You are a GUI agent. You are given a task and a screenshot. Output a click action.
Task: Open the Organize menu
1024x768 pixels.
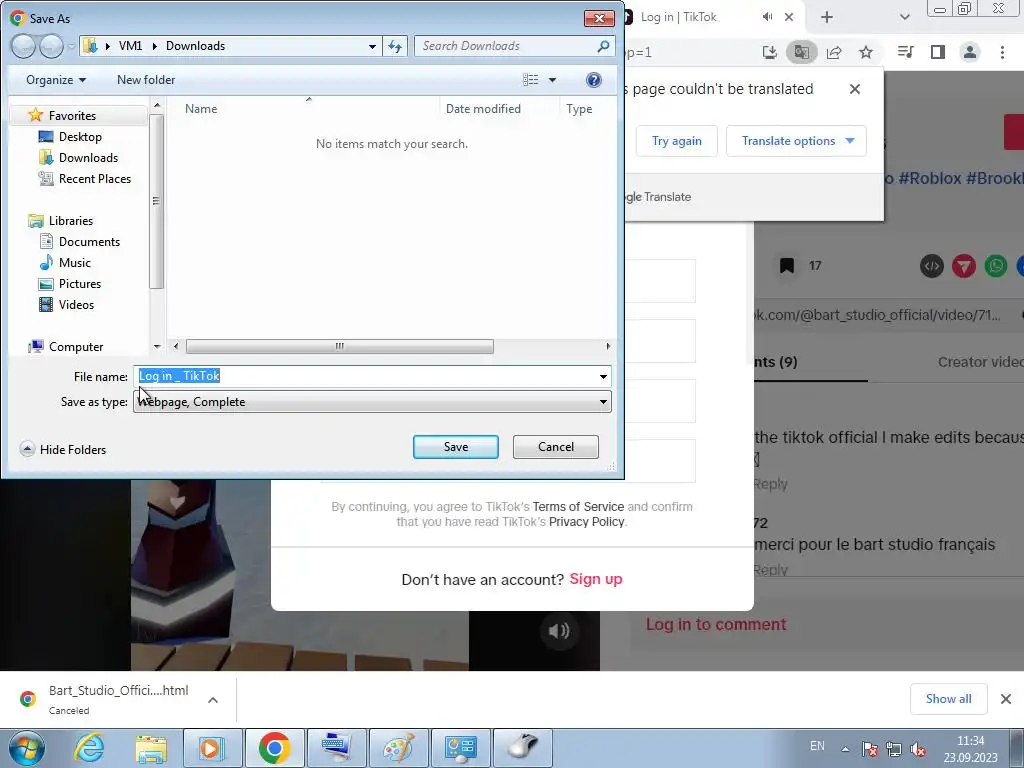56,80
